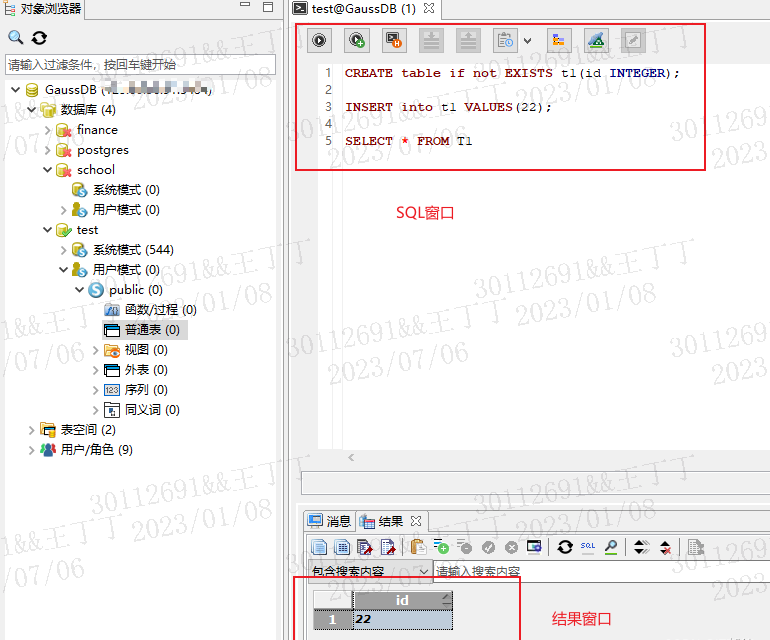Click the clipboard with clock icon

[x=505, y=40]
